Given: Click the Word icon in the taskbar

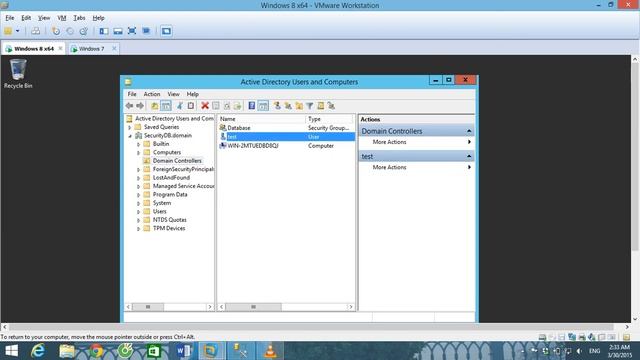Looking at the screenshot, I should tap(184, 351).
